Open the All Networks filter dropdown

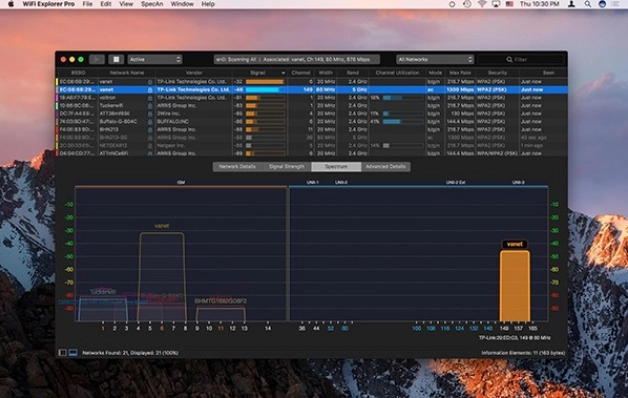pos(435,59)
